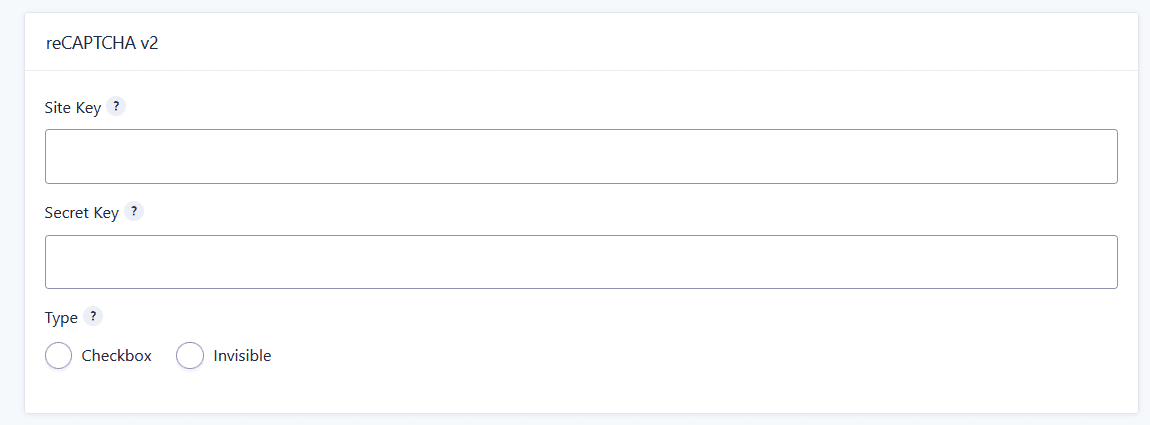Click the "Checkbox" radio label text
Image resolution: width=1150 pixels, height=425 pixels.
click(x=117, y=356)
